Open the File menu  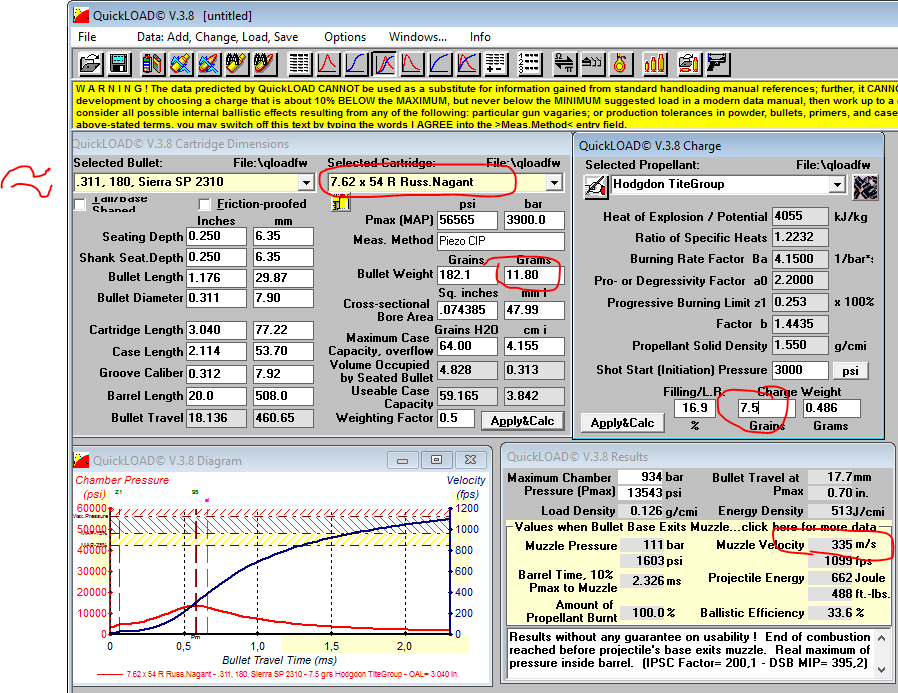coord(87,37)
